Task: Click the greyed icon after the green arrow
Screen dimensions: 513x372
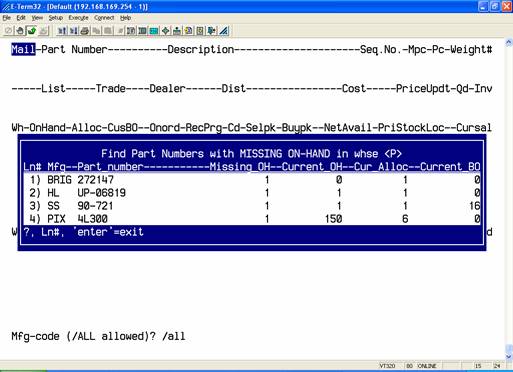Action: 43,31
